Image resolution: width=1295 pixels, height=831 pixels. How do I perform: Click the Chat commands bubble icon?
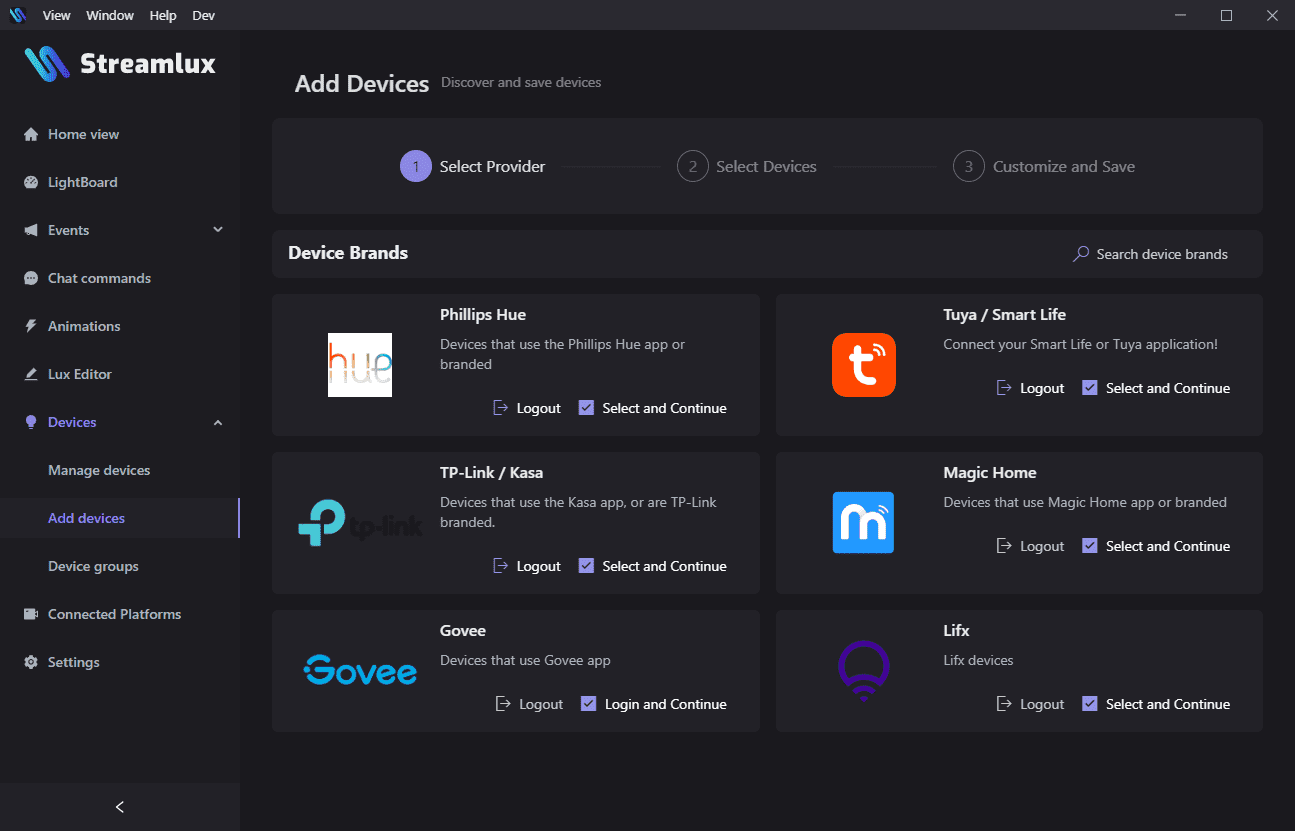[30, 279]
